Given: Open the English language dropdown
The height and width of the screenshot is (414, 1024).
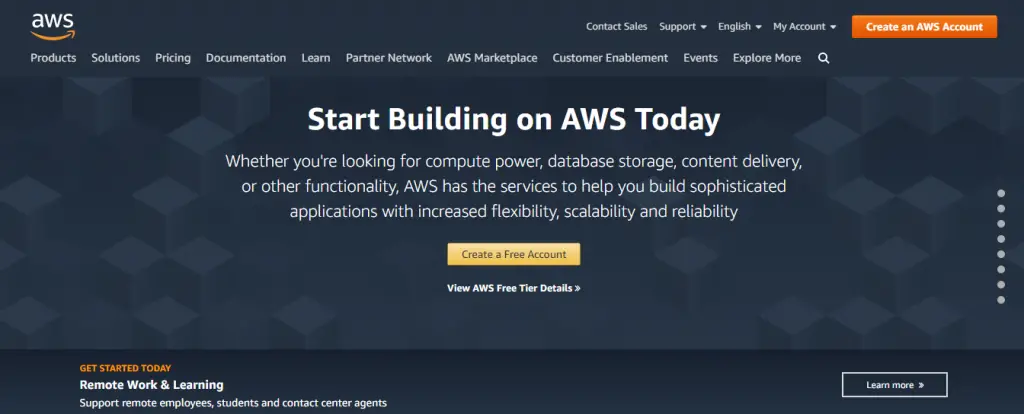Looking at the screenshot, I should [x=739, y=27].
